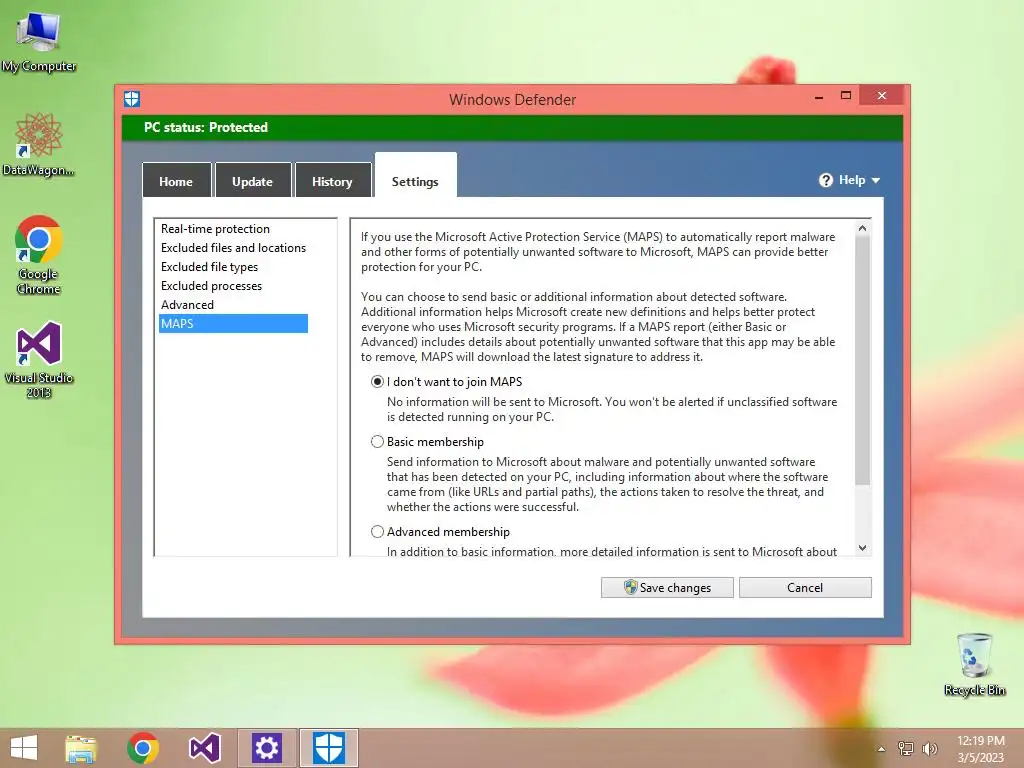Click the Save changes button

667,587
